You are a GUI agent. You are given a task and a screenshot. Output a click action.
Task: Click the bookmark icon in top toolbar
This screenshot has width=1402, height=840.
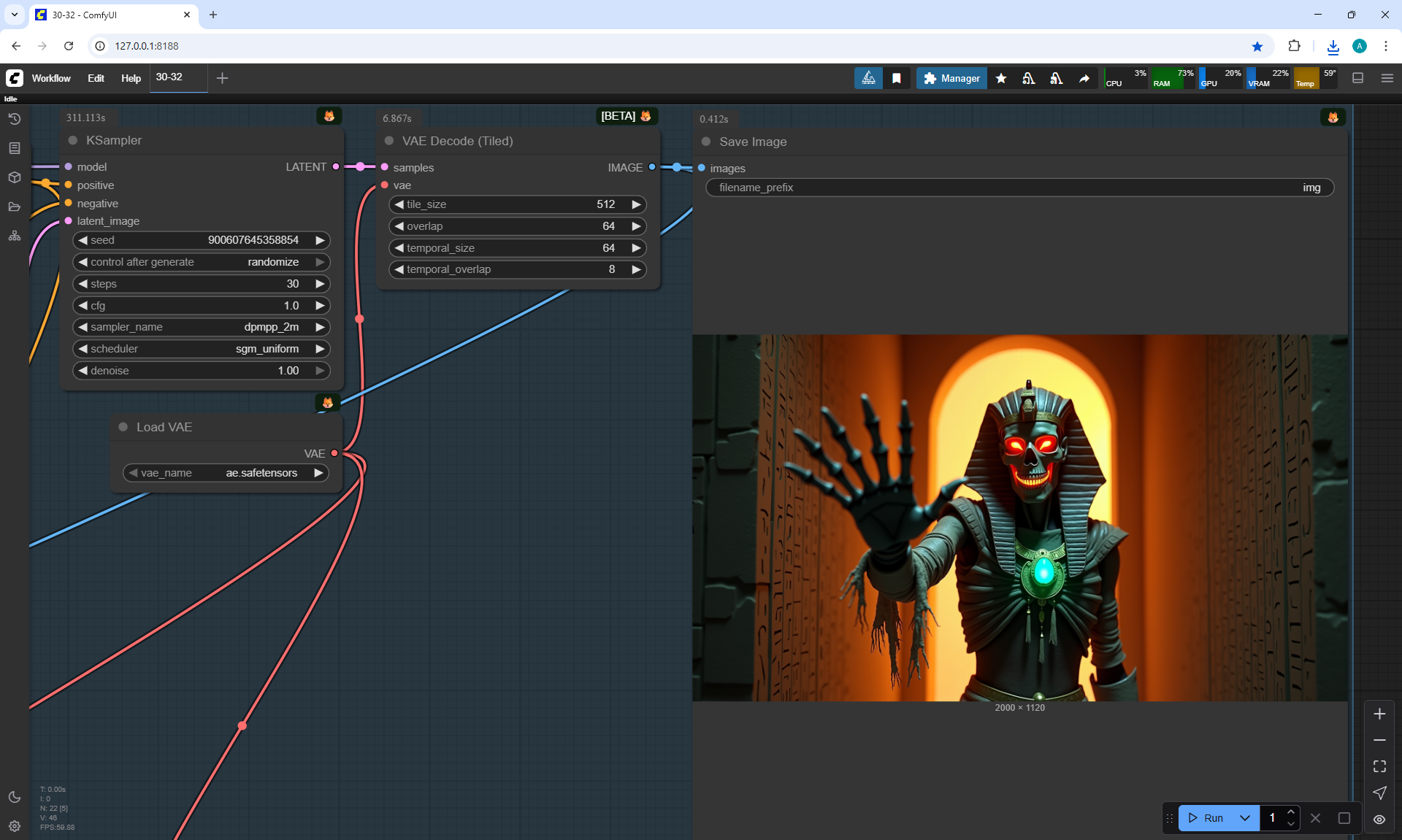tap(896, 78)
